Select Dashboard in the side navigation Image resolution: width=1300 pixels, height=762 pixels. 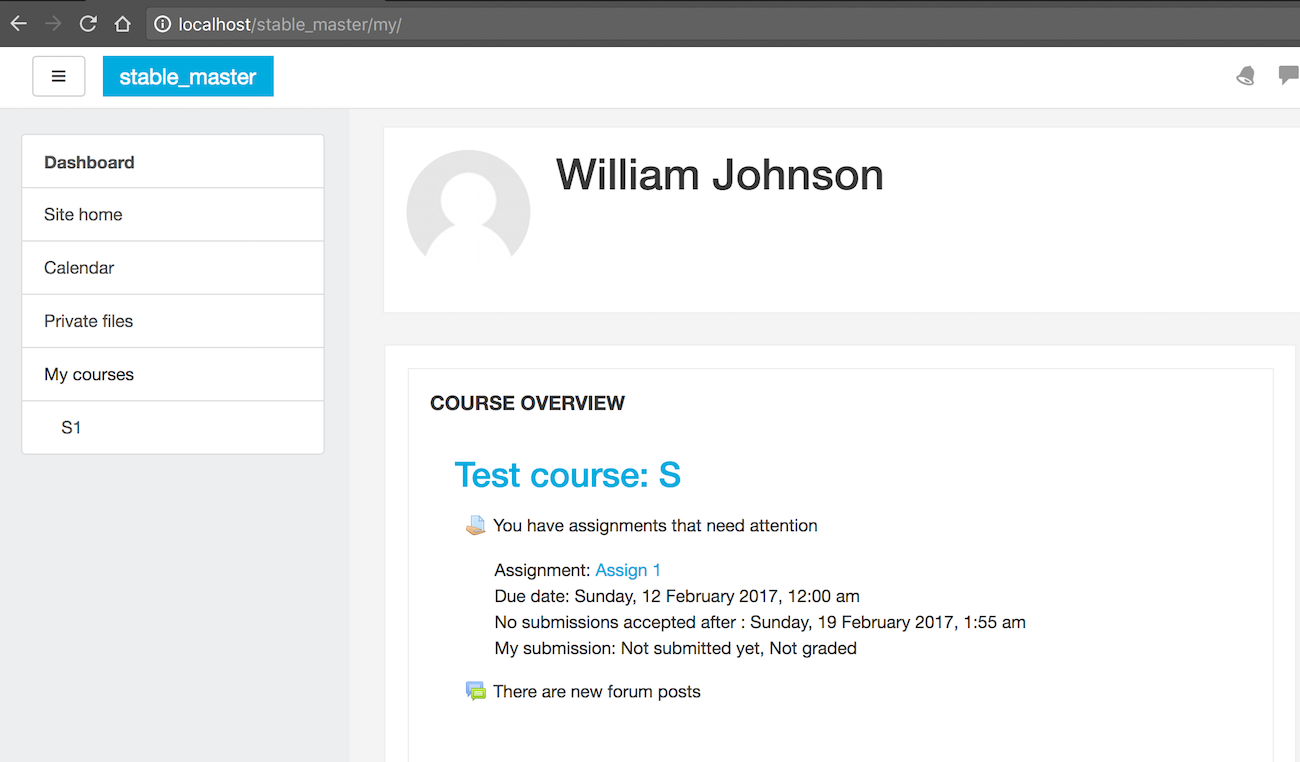(173, 162)
